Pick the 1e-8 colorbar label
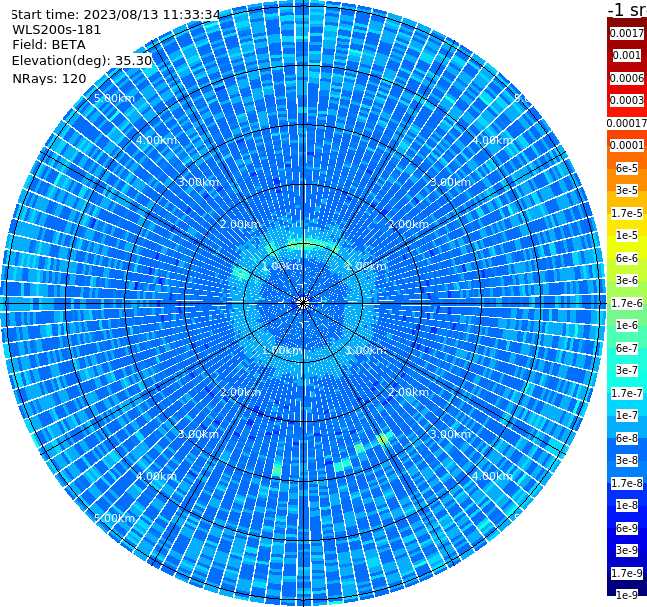Screen dimensions: 647x607 627,505
